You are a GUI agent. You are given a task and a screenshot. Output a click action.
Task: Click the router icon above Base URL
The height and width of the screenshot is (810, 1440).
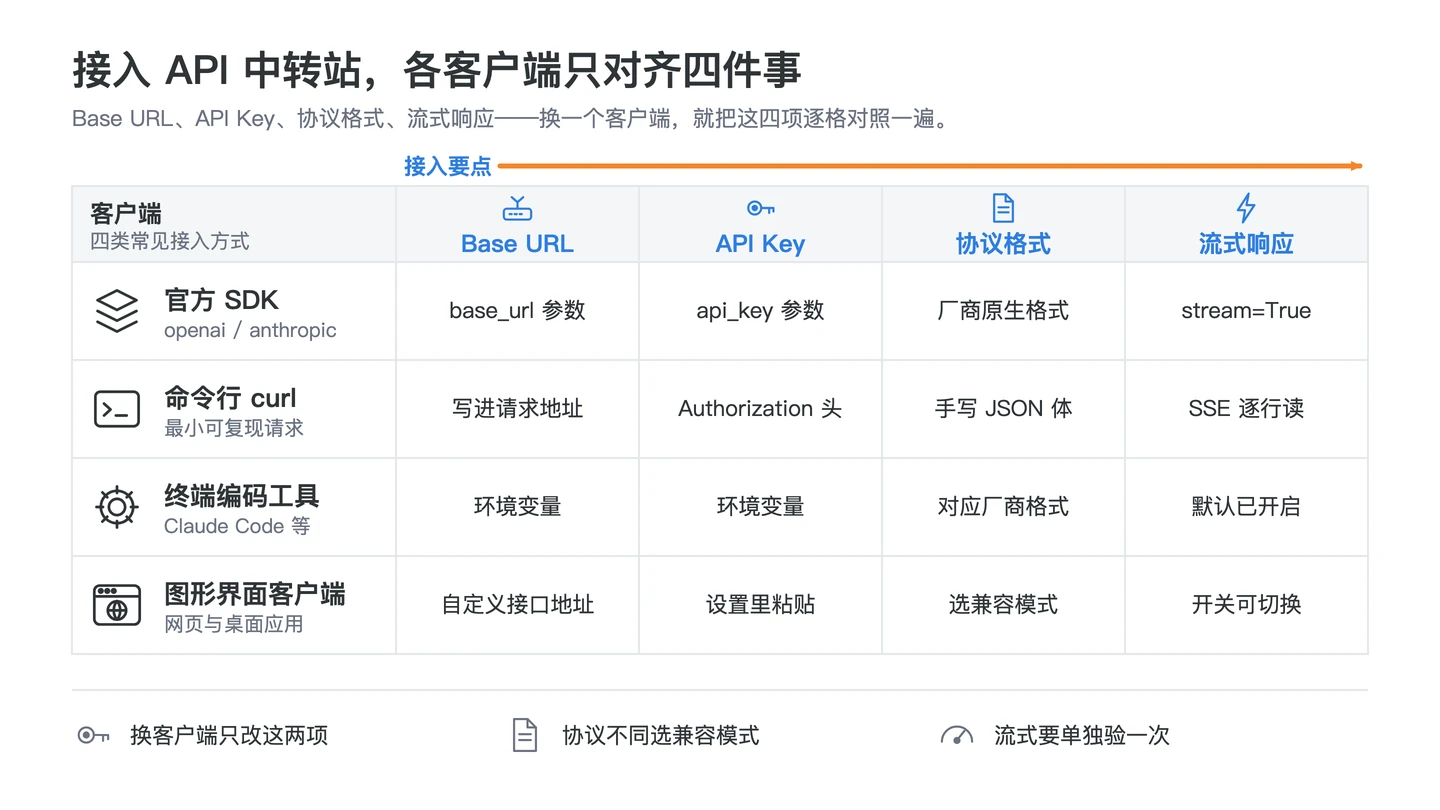(x=517, y=208)
